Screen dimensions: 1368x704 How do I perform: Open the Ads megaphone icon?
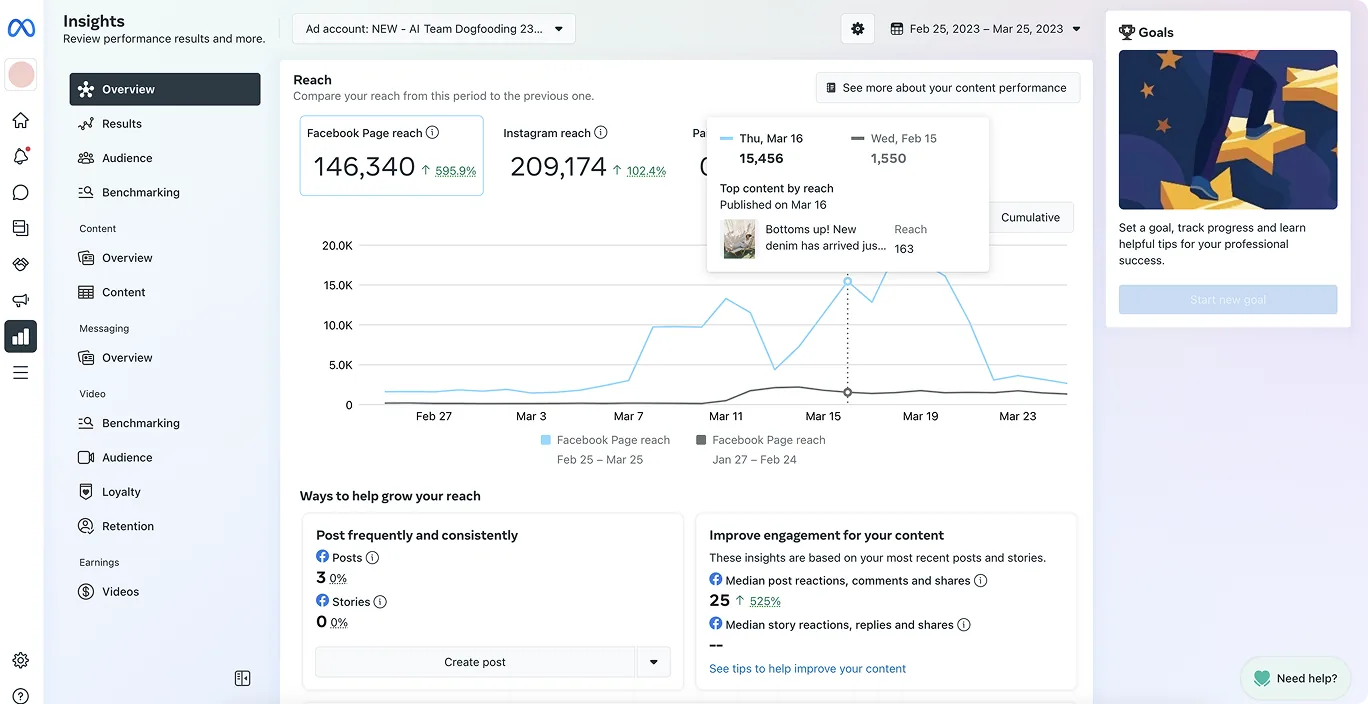point(20,300)
